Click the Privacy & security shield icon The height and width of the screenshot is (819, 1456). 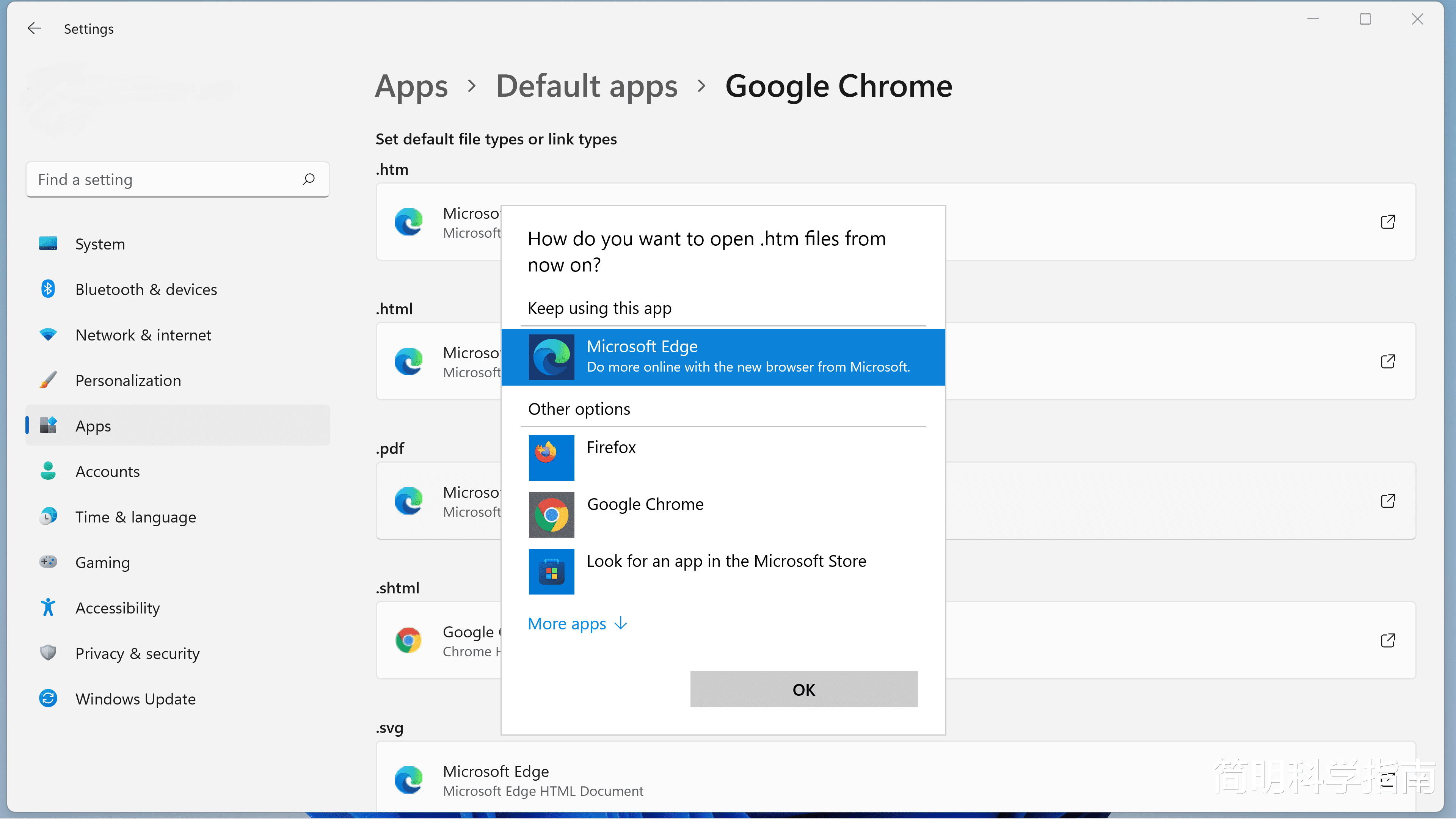(x=48, y=653)
